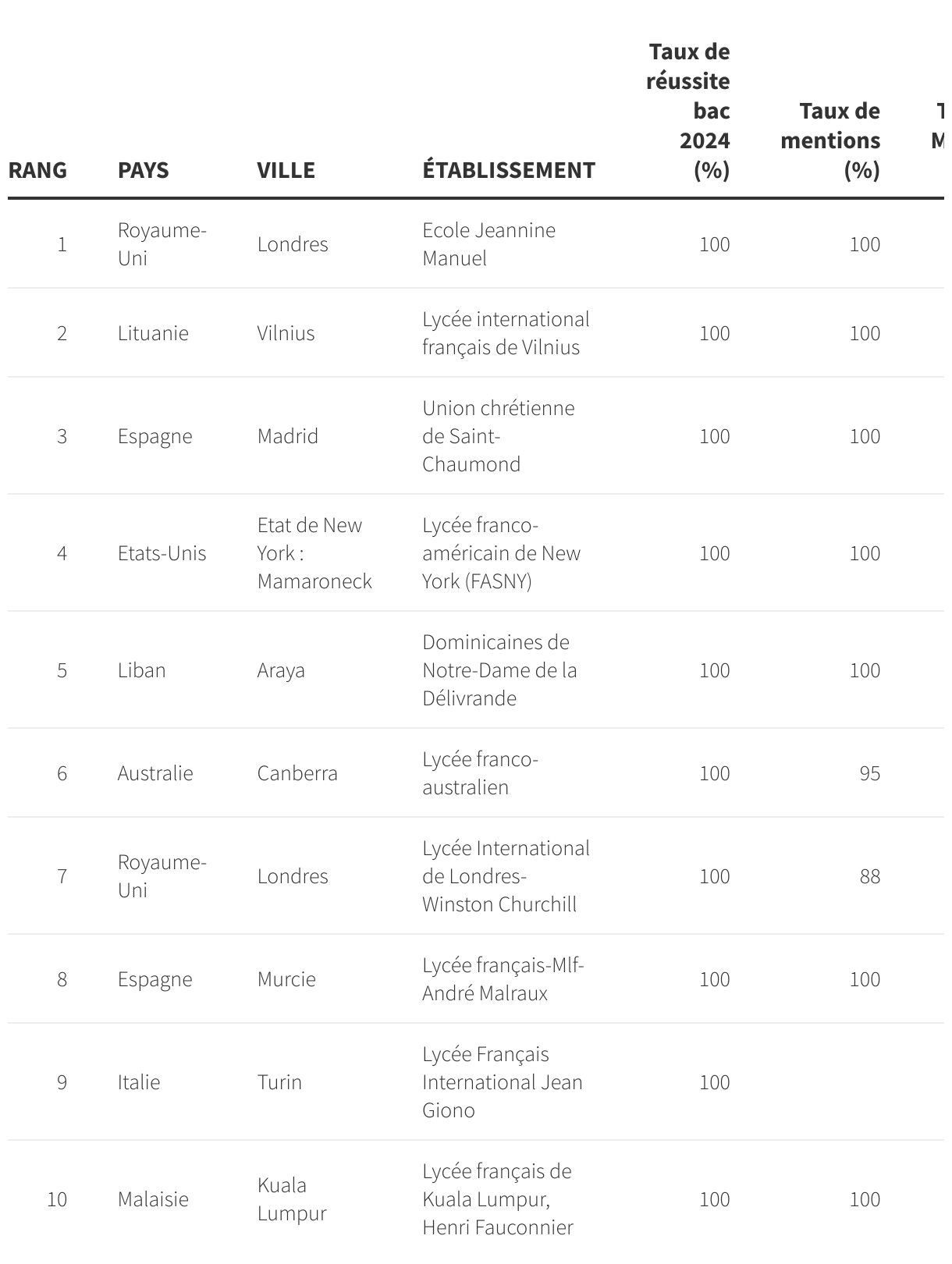Click the Lituanie country cell
This screenshot has height=1264, width=952.
tap(153, 333)
